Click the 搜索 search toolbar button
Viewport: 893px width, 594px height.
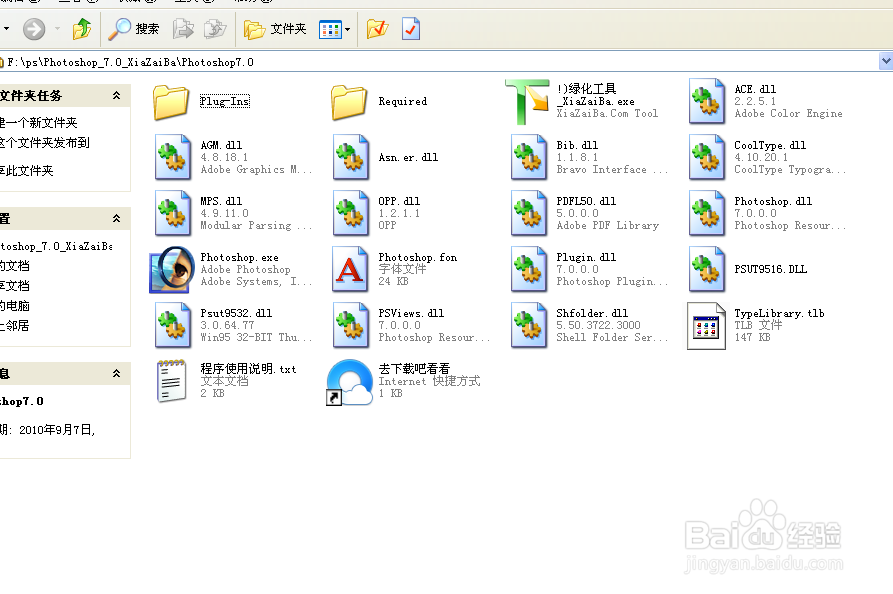tap(134, 28)
